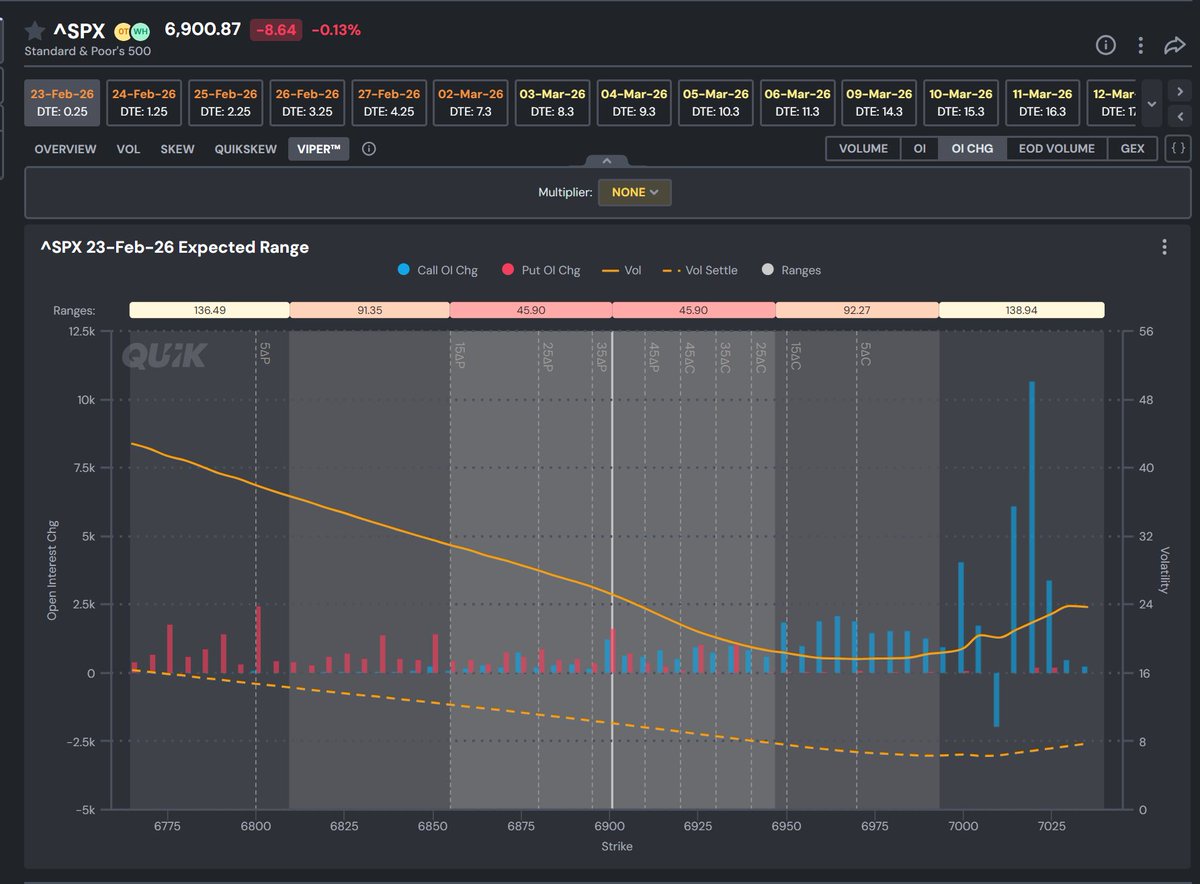The height and width of the screenshot is (884, 1200).
Task: Select the OI CHG data mode
Action: (x=972, y=149)
